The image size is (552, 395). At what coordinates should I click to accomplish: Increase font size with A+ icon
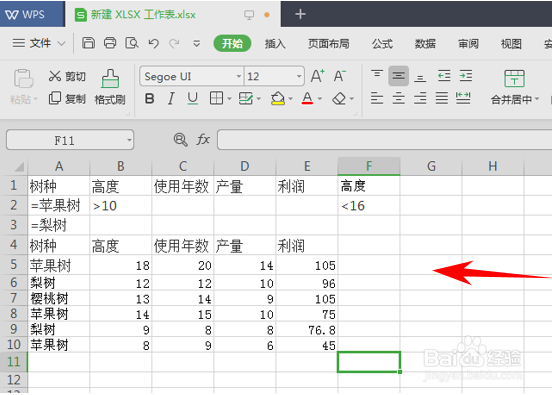(x=318, y=76)
